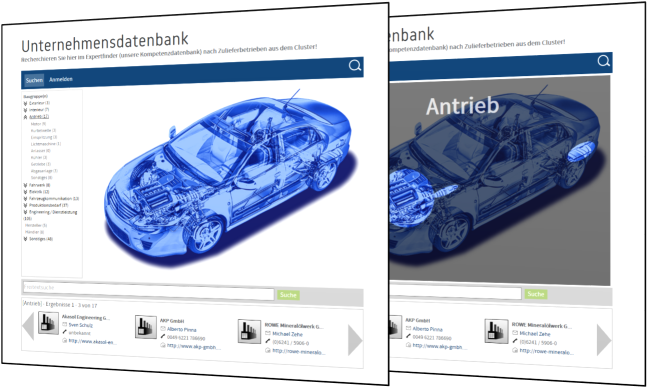Advance results with arrow in right window
The width and height of the screenshot is (647, 388).
(x=604, y=340)
